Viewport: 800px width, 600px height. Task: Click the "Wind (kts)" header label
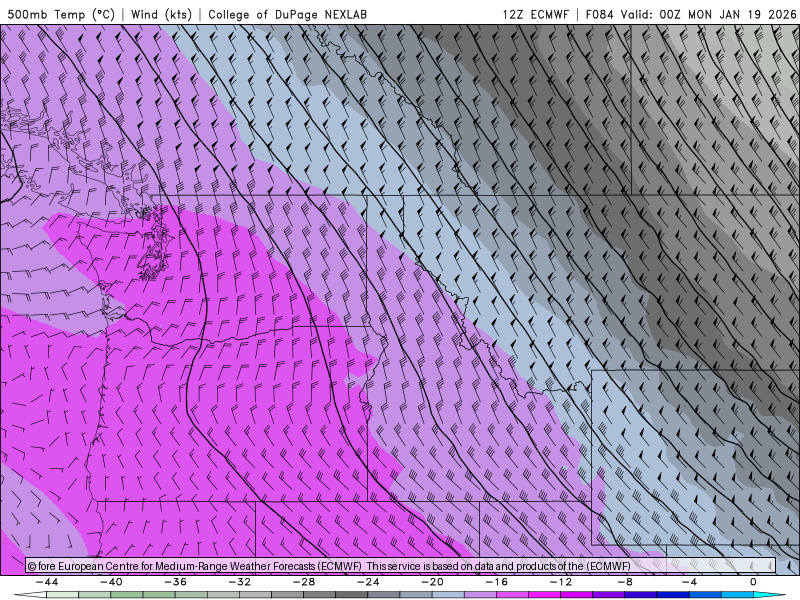coord(161,14)
